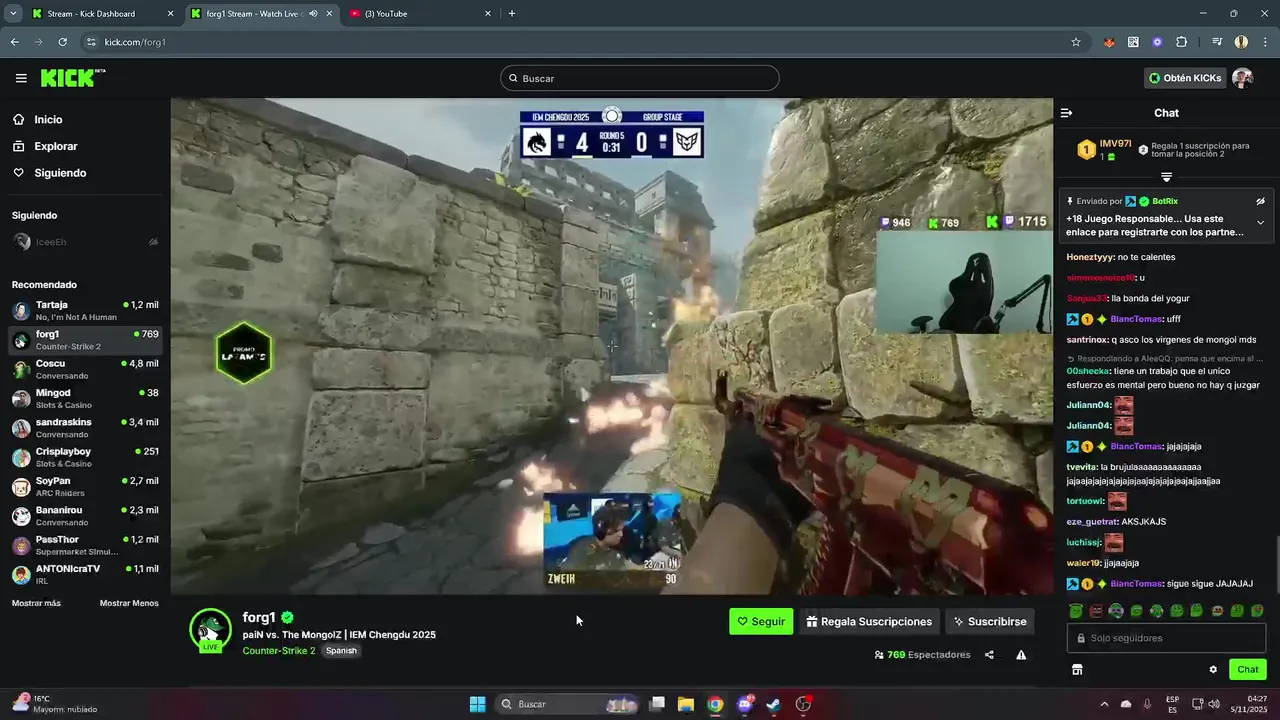Click the first frog emote in quick bar
Viewport: 1280px width, 720px height.
click(x=1076, y=611)
